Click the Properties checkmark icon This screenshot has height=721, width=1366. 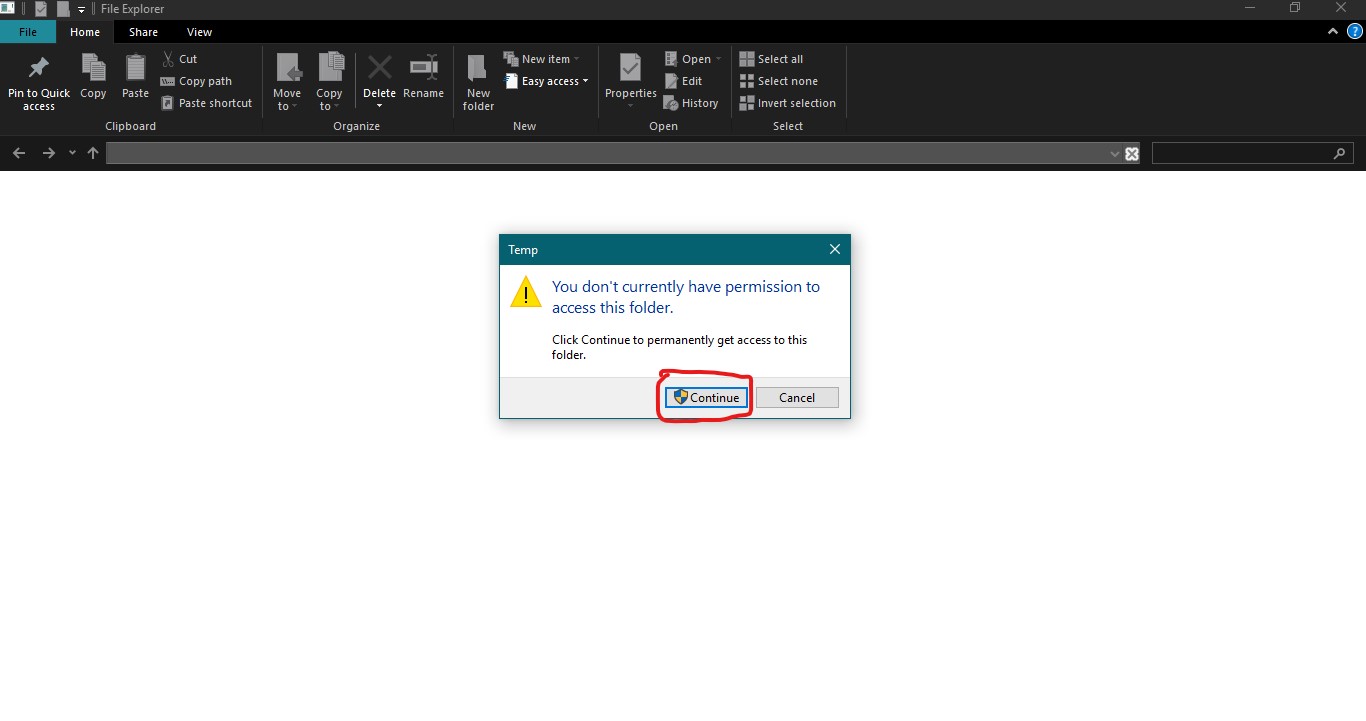tap(630, 67)
